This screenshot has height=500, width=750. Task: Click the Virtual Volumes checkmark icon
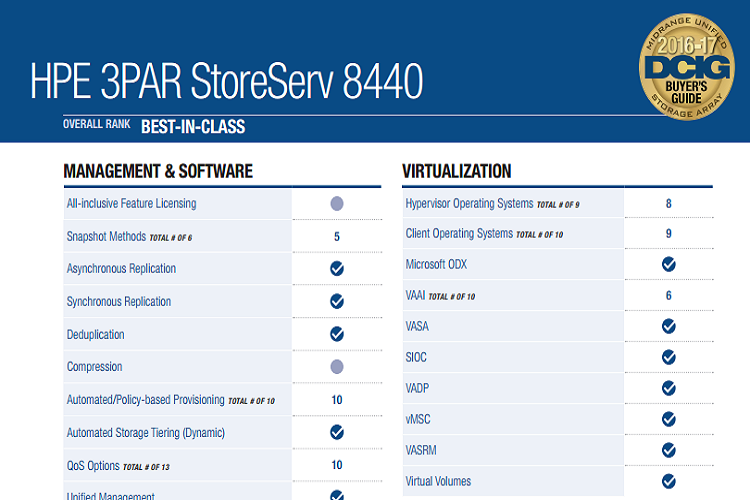click(x=668, y=481)
